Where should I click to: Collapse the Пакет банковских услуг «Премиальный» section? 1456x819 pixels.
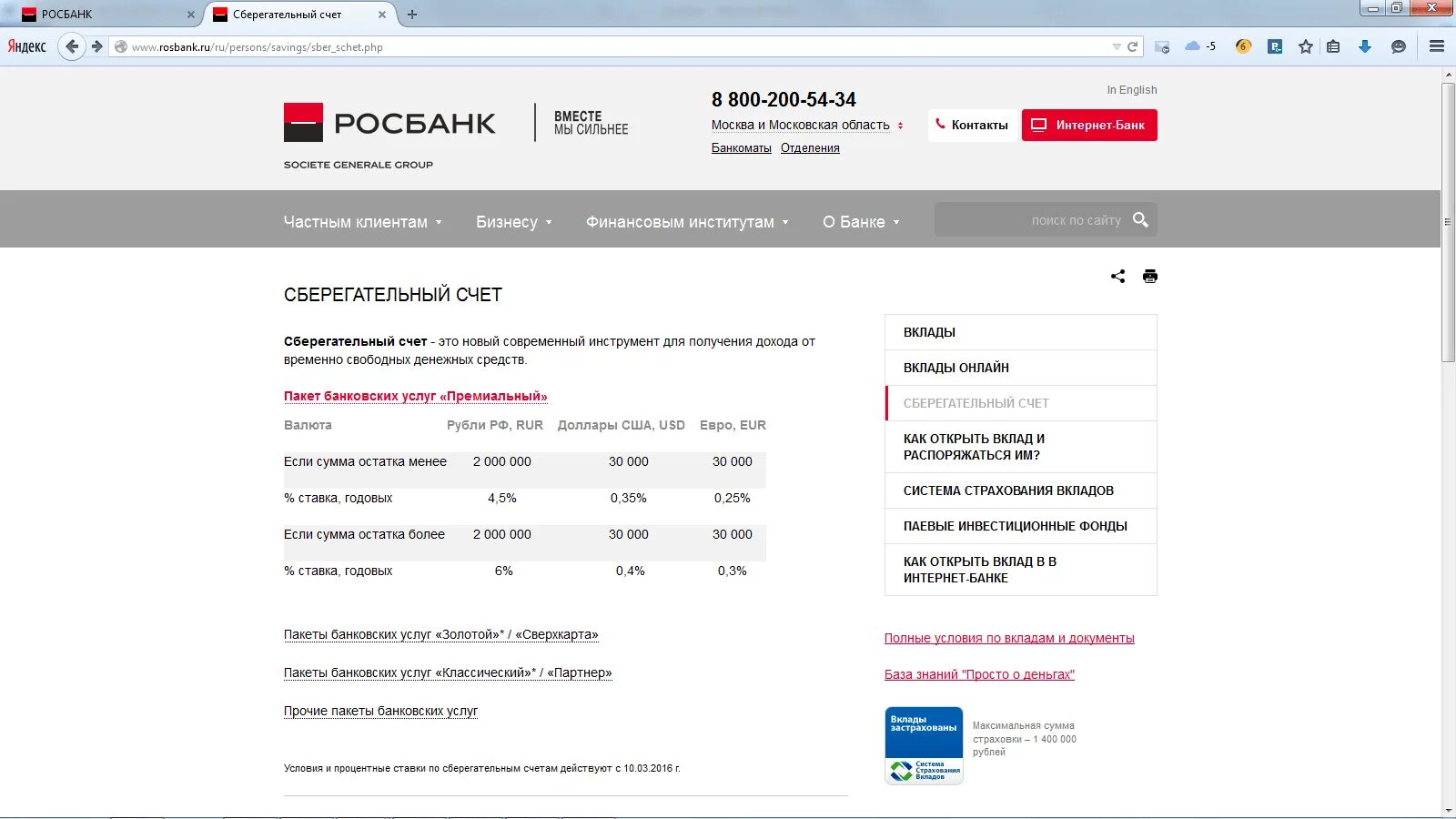[415, 397]
